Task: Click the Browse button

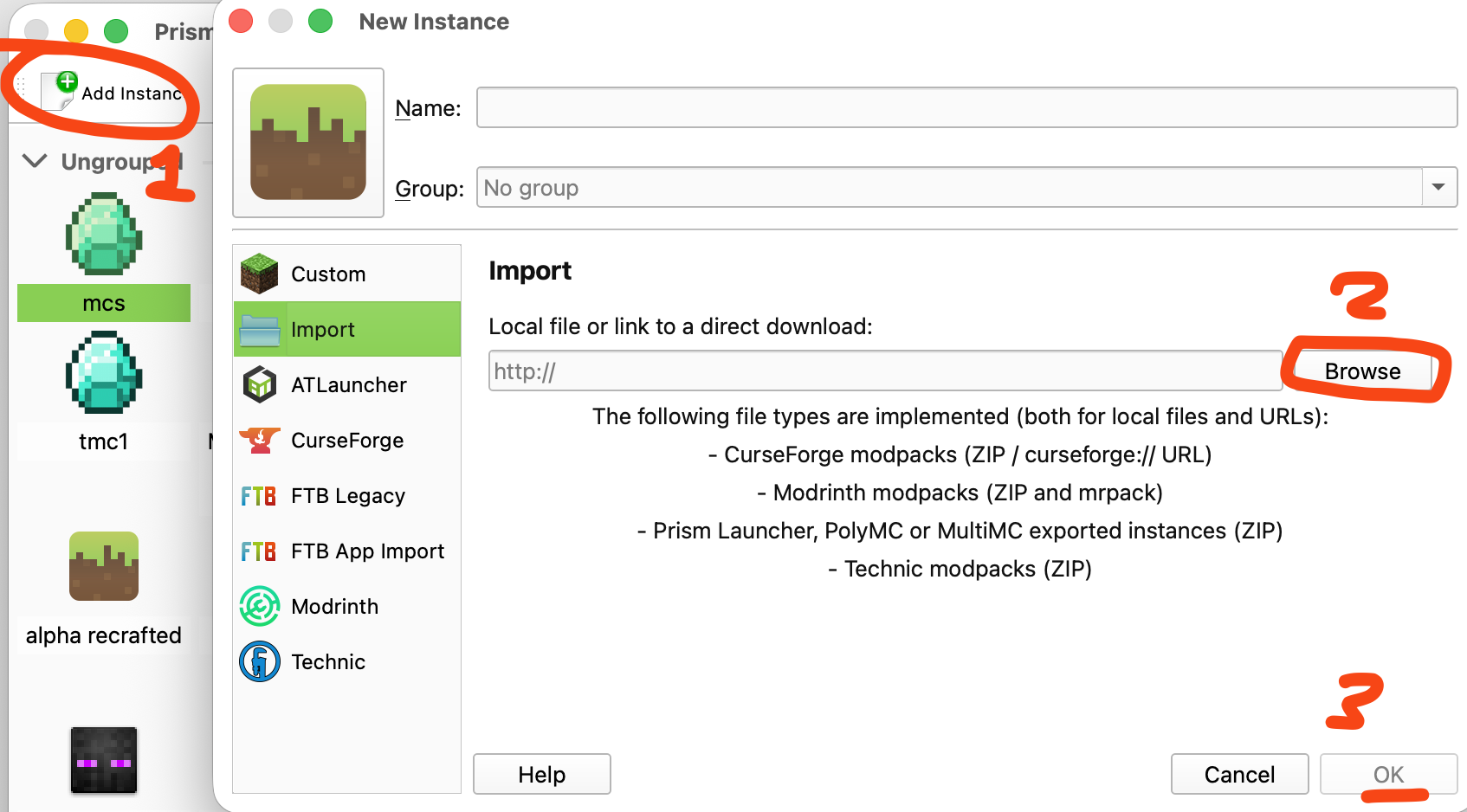Action: point(1362,371)
